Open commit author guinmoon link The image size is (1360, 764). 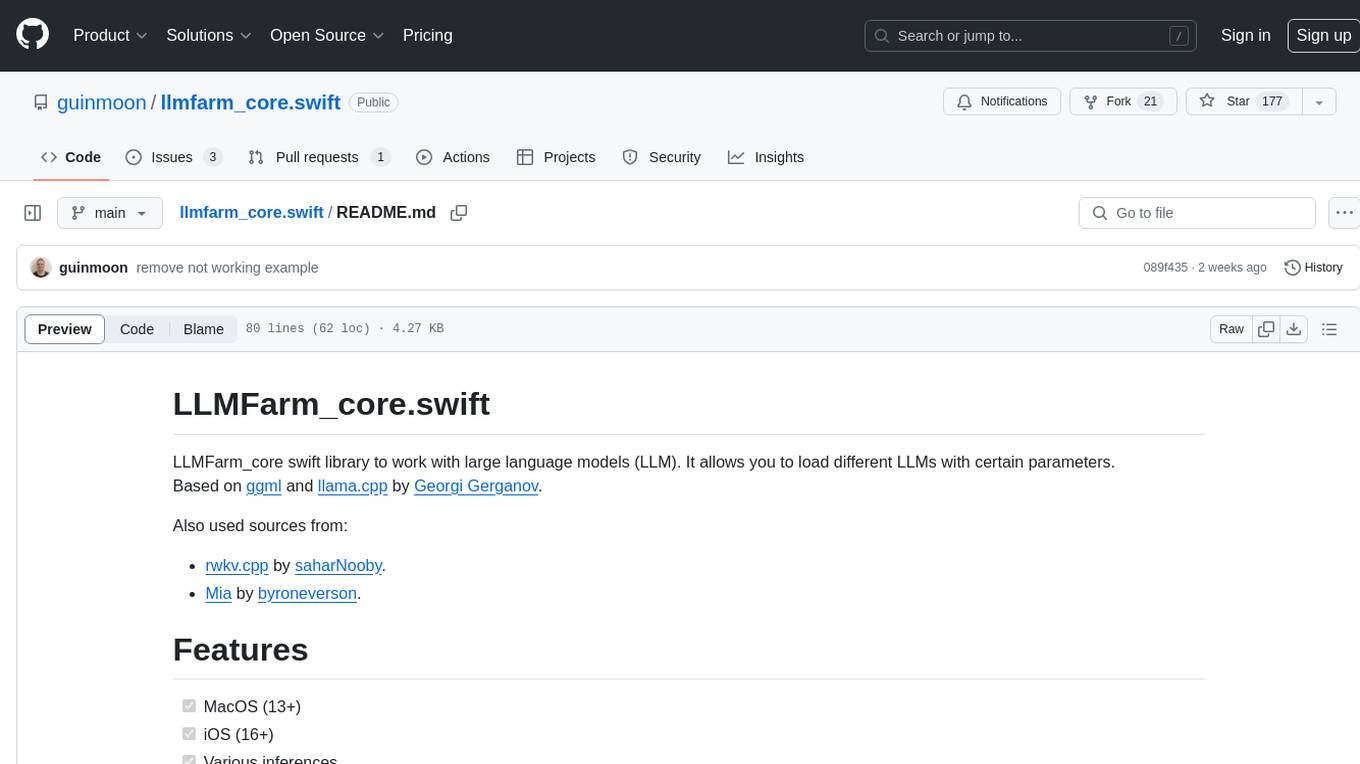[x=94, y=268]
